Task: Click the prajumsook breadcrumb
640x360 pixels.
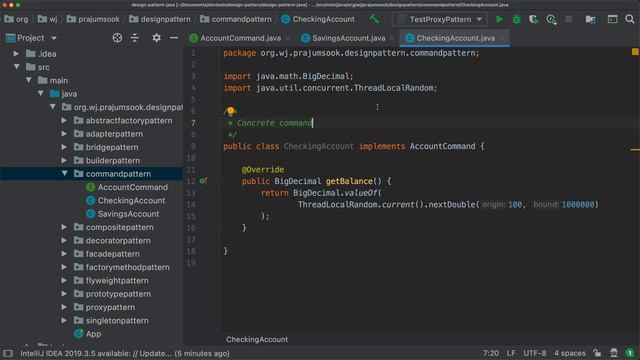Action: pyautogui.click(x=93, y=19)
